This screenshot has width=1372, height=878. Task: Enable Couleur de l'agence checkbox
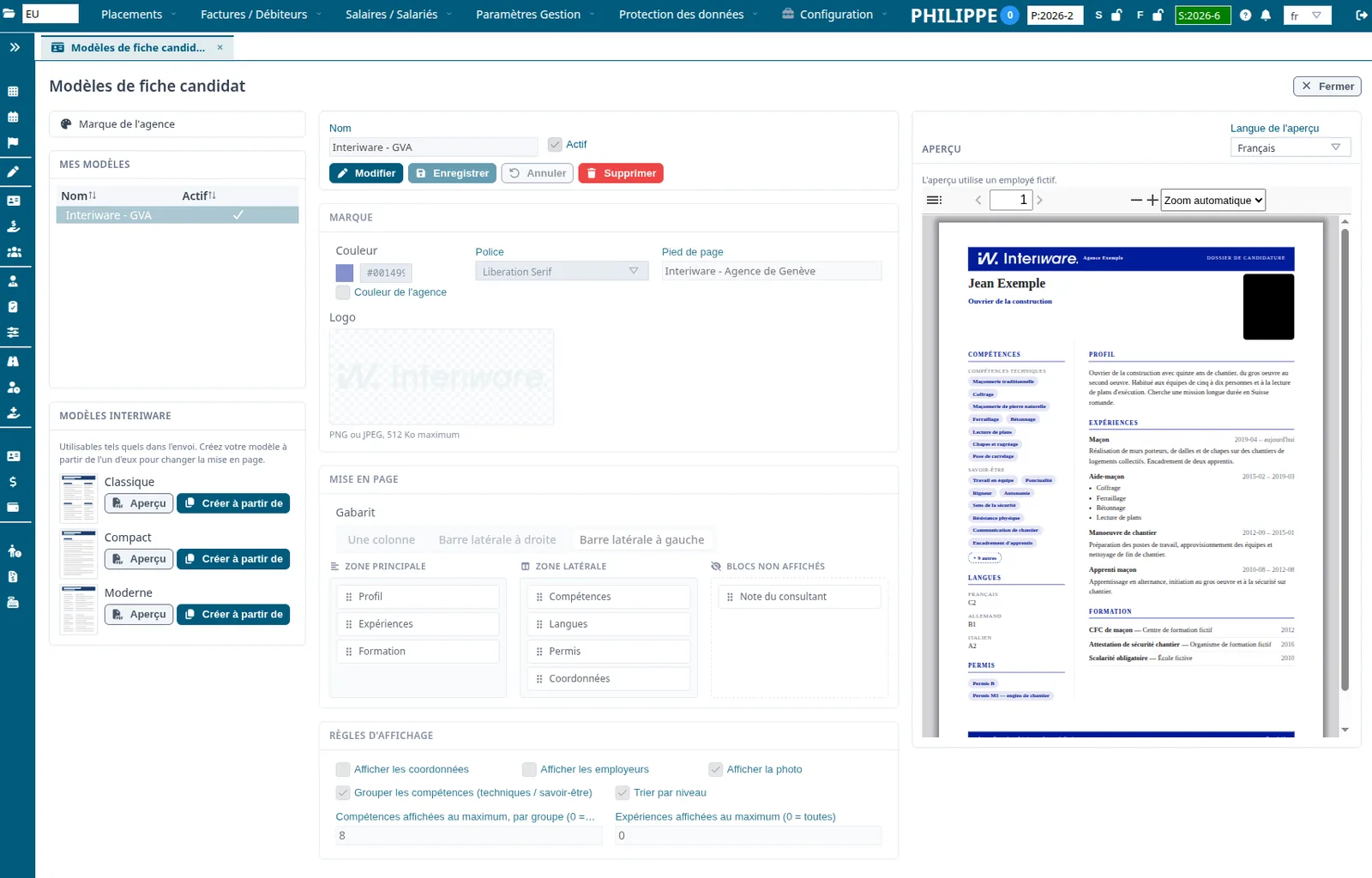[x=343, y=292]
